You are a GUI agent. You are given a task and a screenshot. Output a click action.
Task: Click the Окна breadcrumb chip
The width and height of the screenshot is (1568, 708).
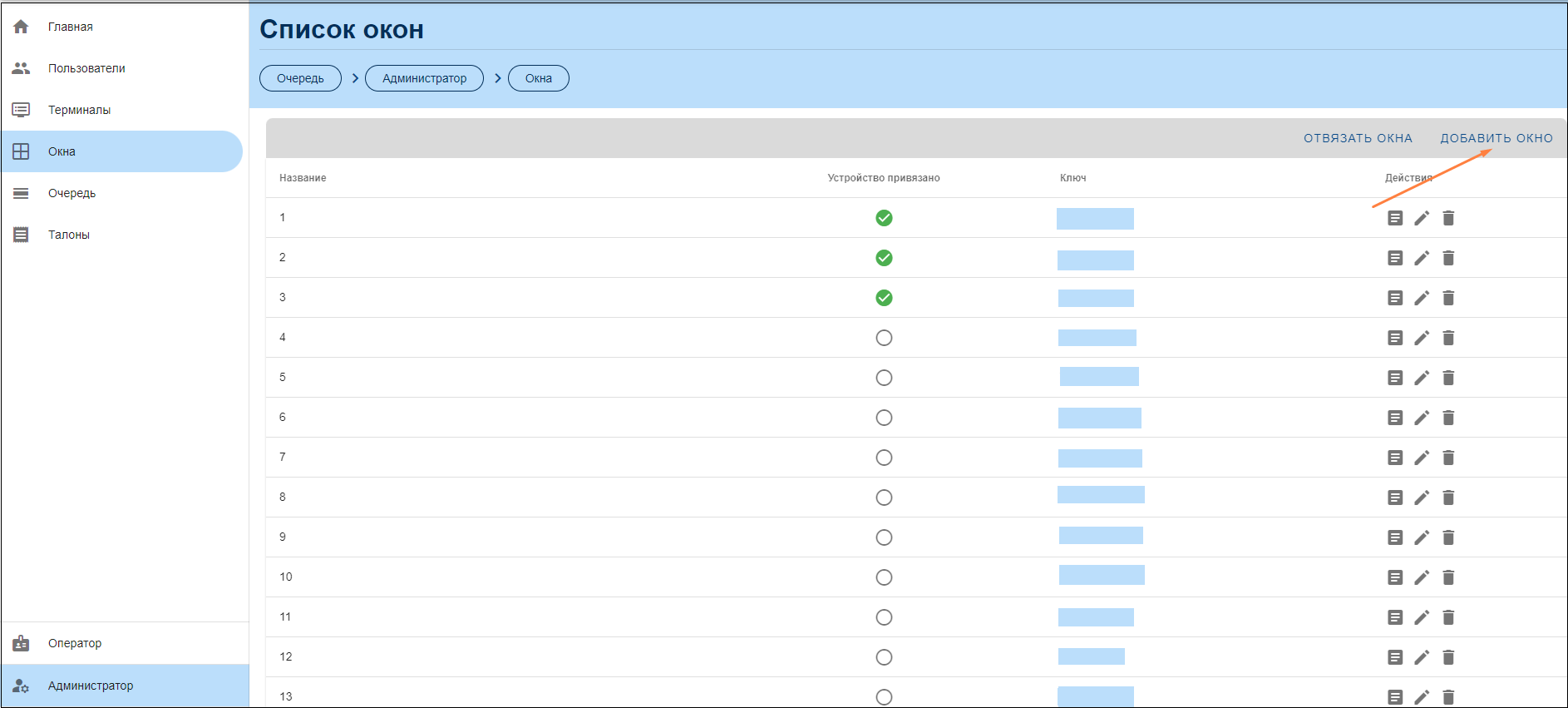(538, 78)
